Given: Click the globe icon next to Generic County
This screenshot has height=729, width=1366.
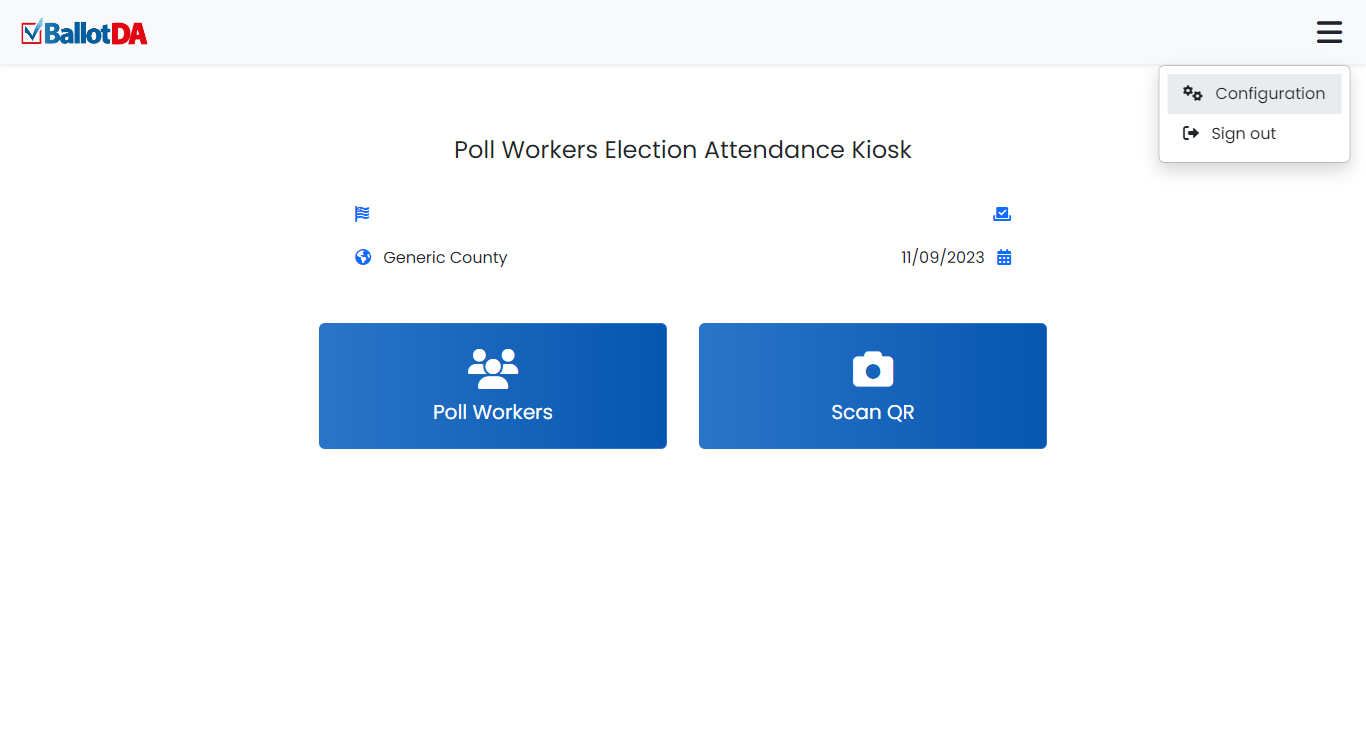Looking at the screenshot, I should tap(363, 257).
